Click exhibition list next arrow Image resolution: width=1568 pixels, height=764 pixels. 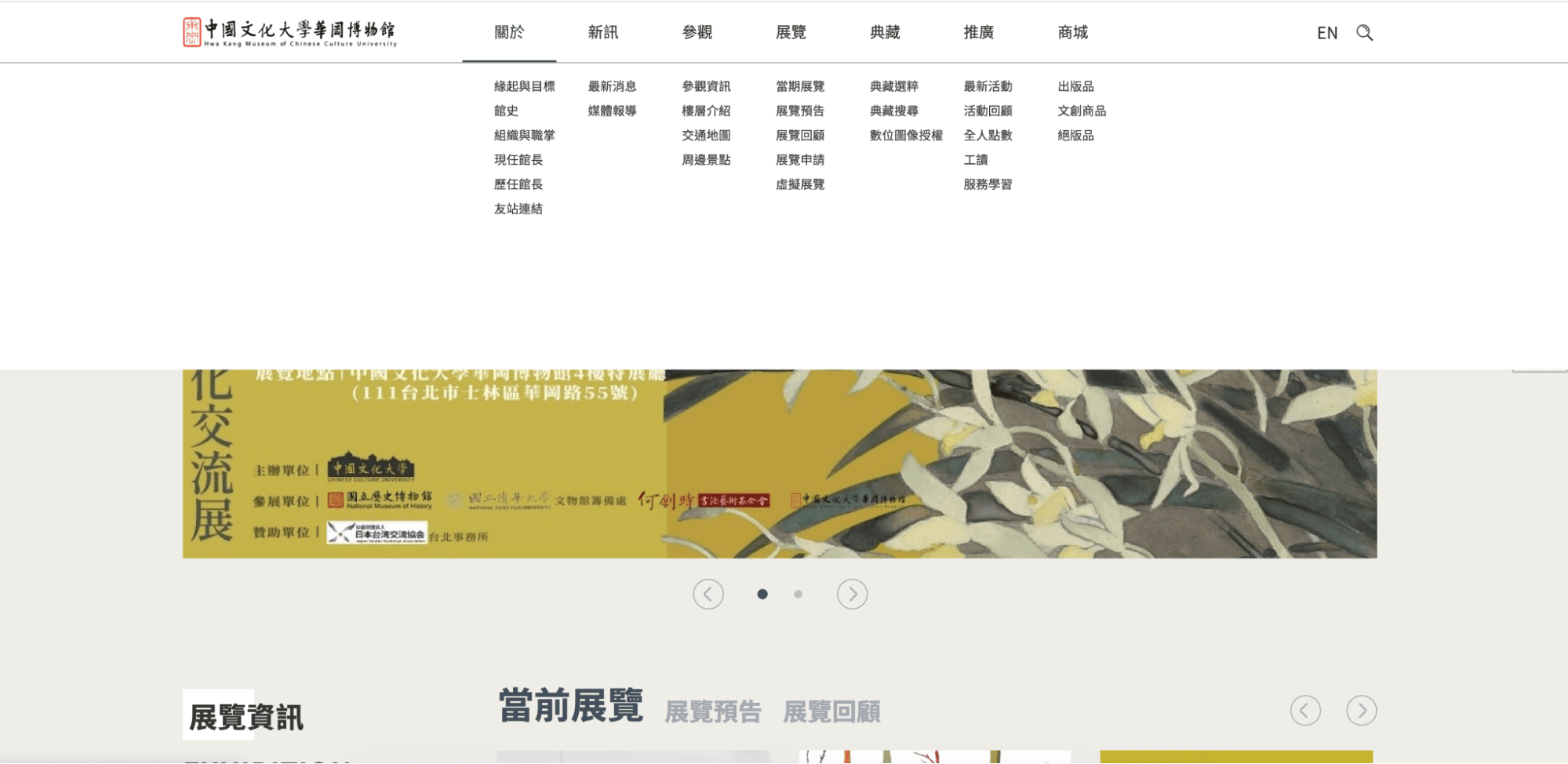pyautogui.click(x=1362, y=711)
